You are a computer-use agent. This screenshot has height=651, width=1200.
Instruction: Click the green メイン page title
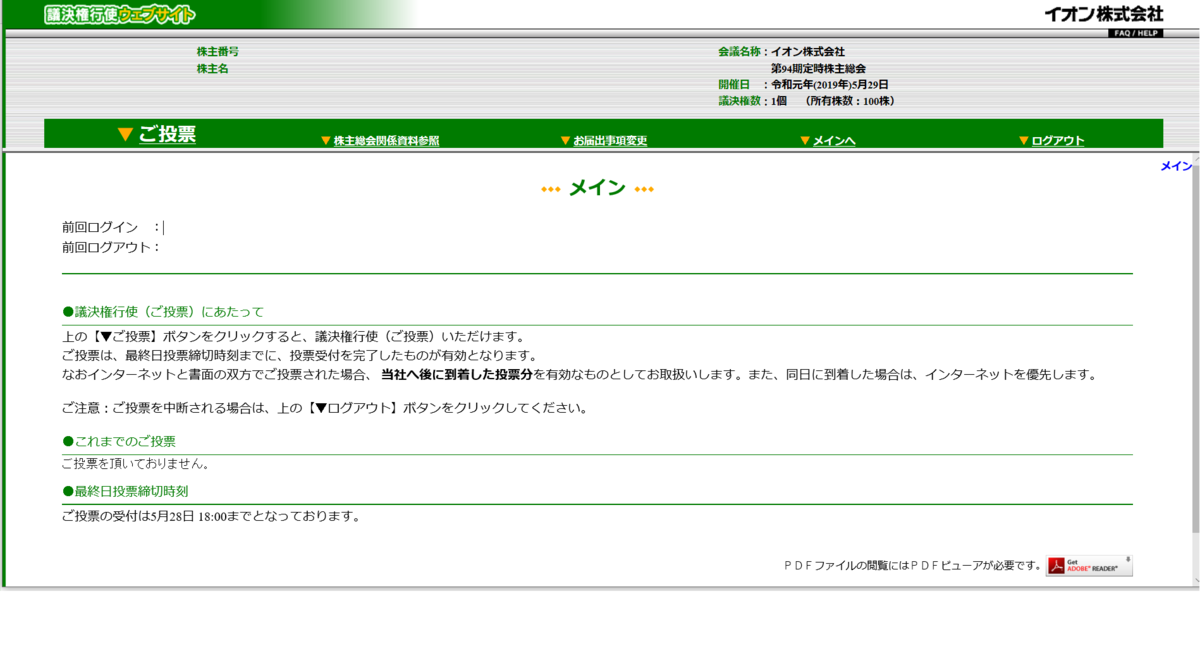click(x=597, y=188)
